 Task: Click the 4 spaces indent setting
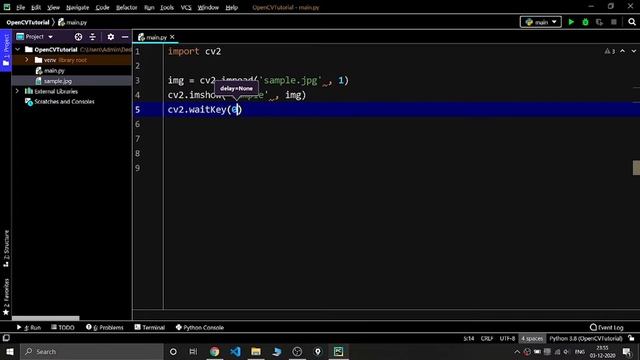[x=532, y=338]
